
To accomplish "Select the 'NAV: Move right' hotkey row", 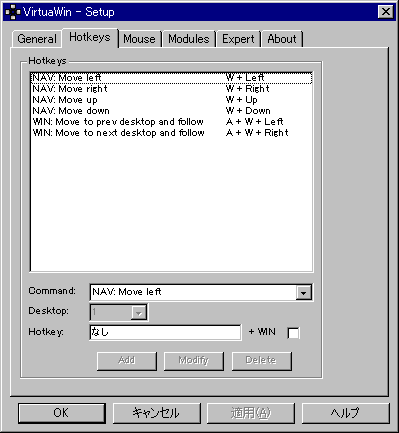I will (171, 89).
